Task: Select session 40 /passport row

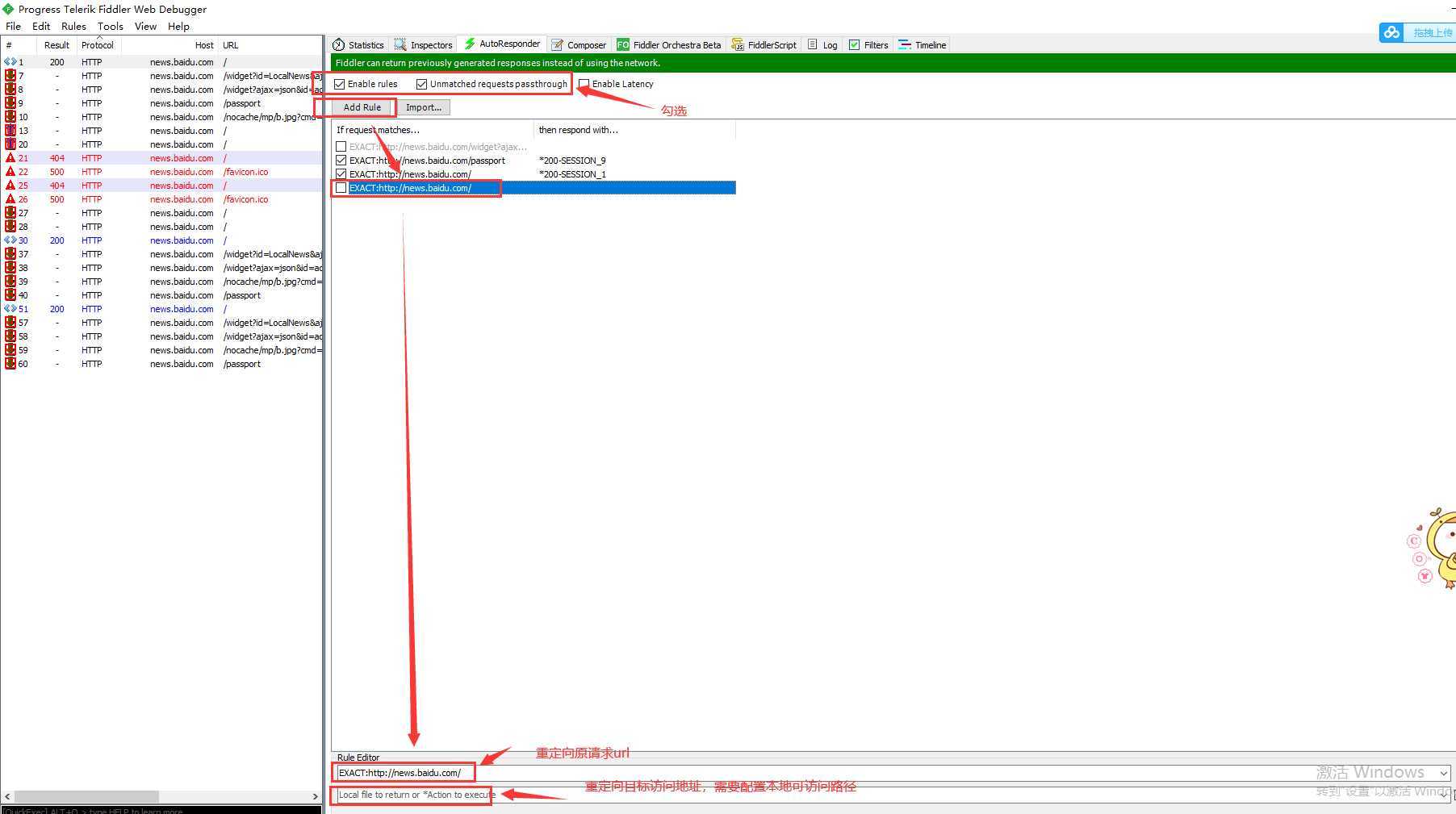Action: point(161,295)
